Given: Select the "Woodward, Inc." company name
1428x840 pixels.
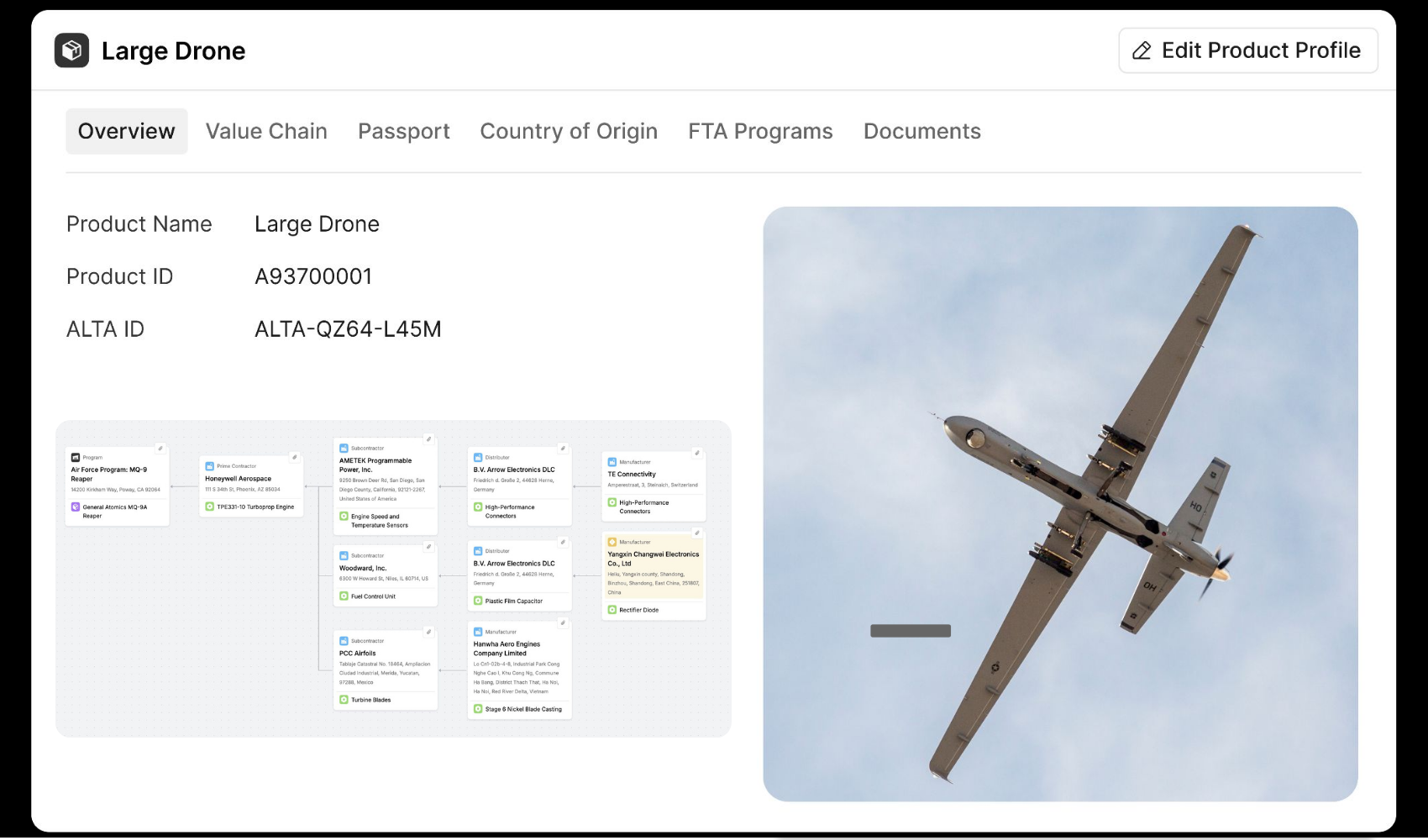Looking at the screenshot, I should point(363,569).
